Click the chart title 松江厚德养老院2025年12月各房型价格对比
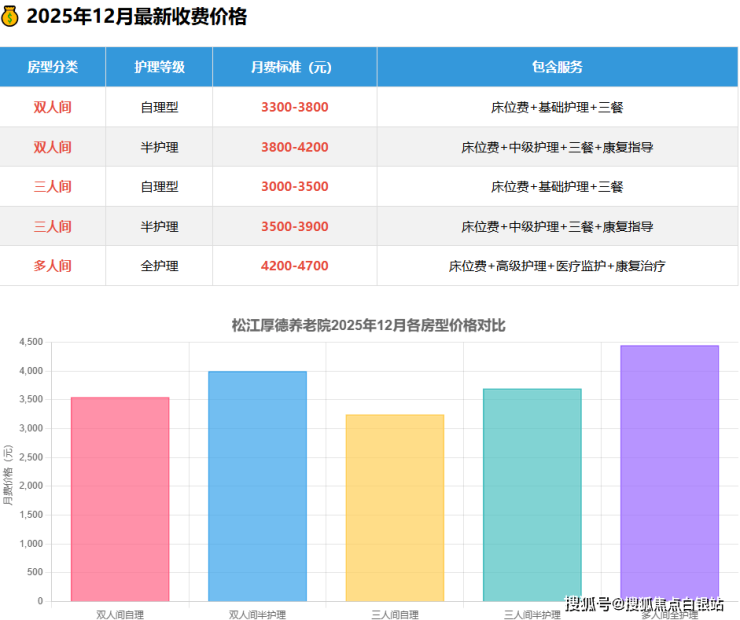740x620 pixels. (369, 325)
